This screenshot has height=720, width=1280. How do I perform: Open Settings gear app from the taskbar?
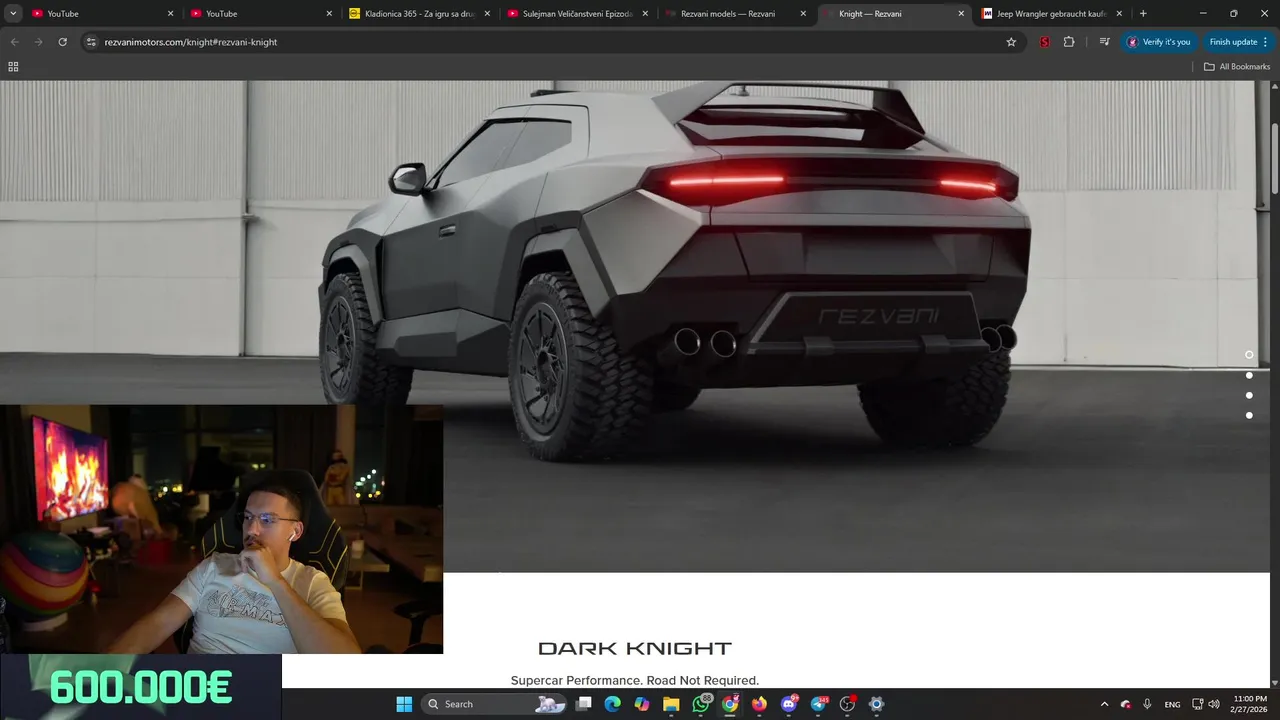877,704
